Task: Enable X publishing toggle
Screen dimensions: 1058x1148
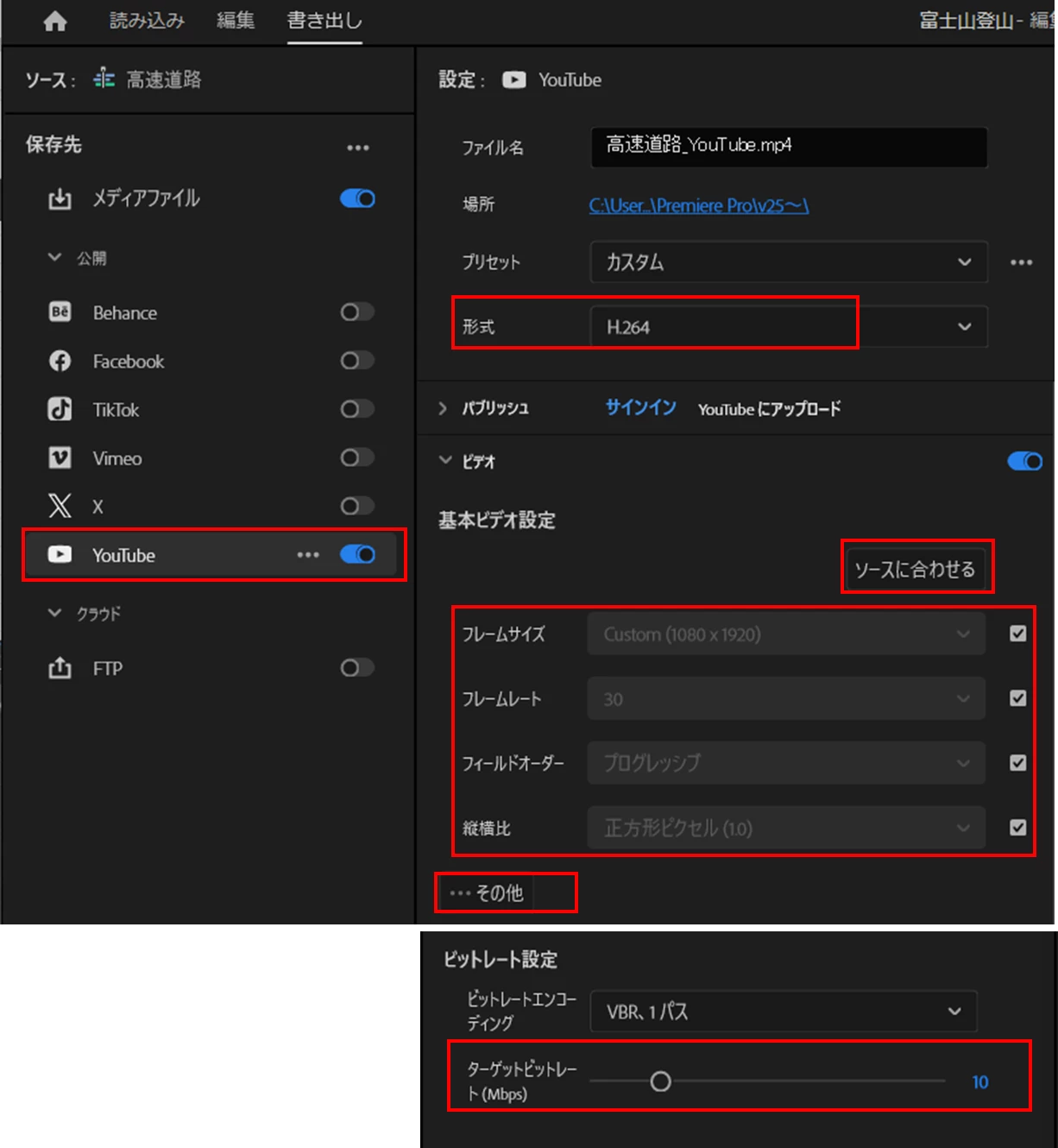Action: [357, 506]
